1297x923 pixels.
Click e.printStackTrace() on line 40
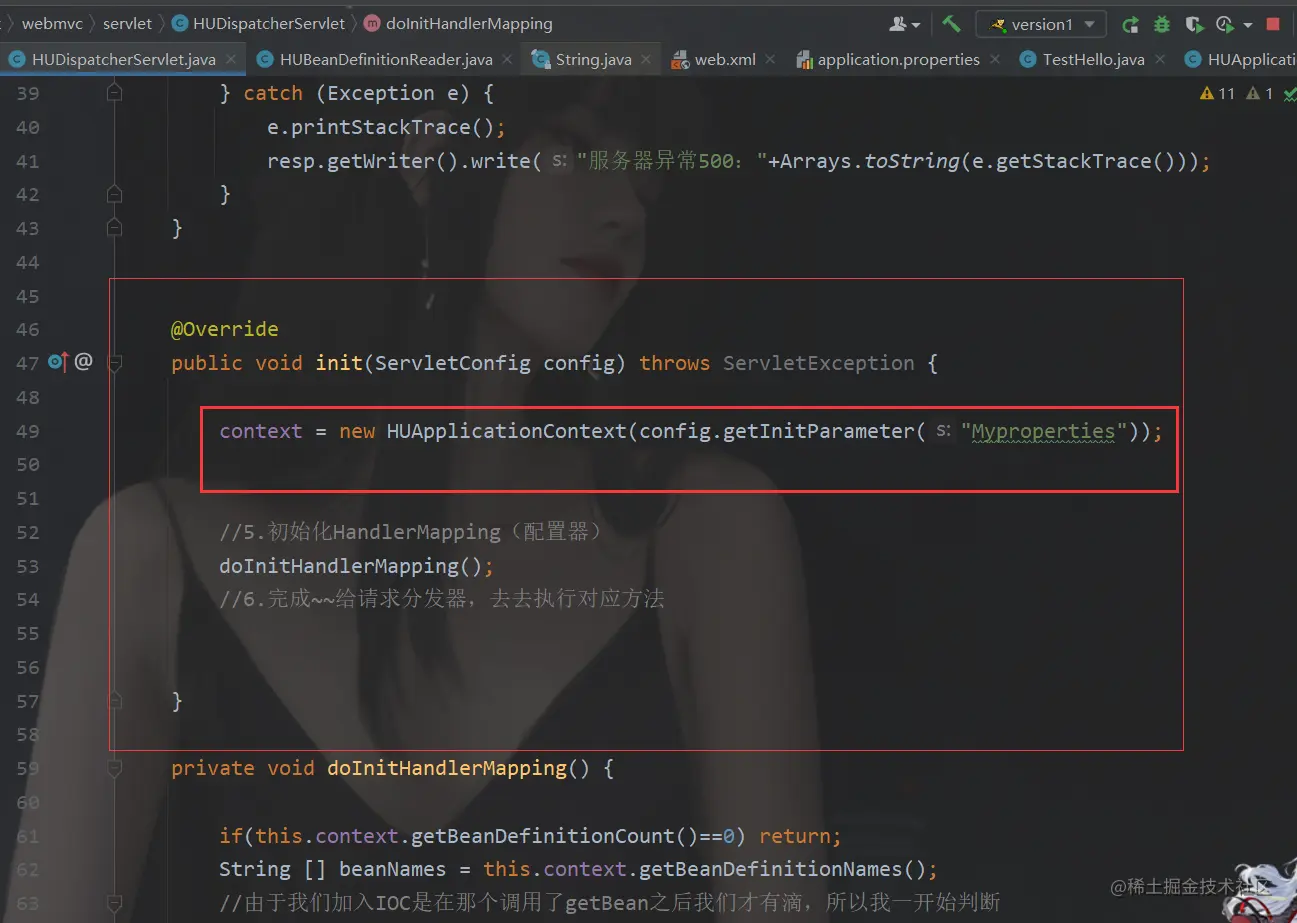pyautogui.click(x=381, y=127)
